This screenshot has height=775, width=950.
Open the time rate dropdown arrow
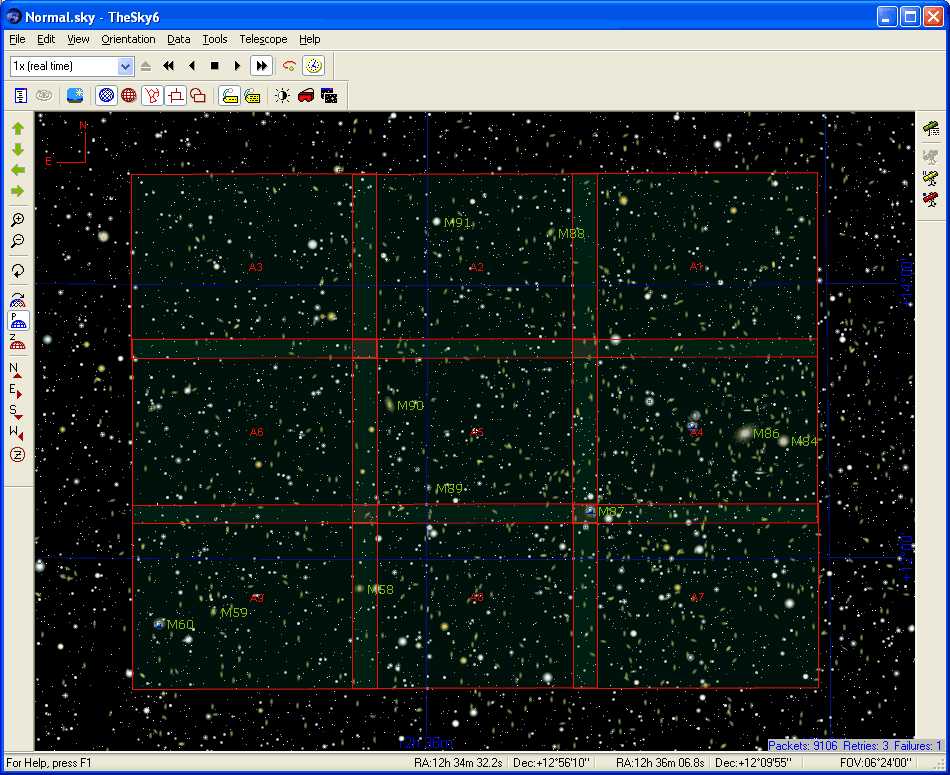(x=126, y=66)
